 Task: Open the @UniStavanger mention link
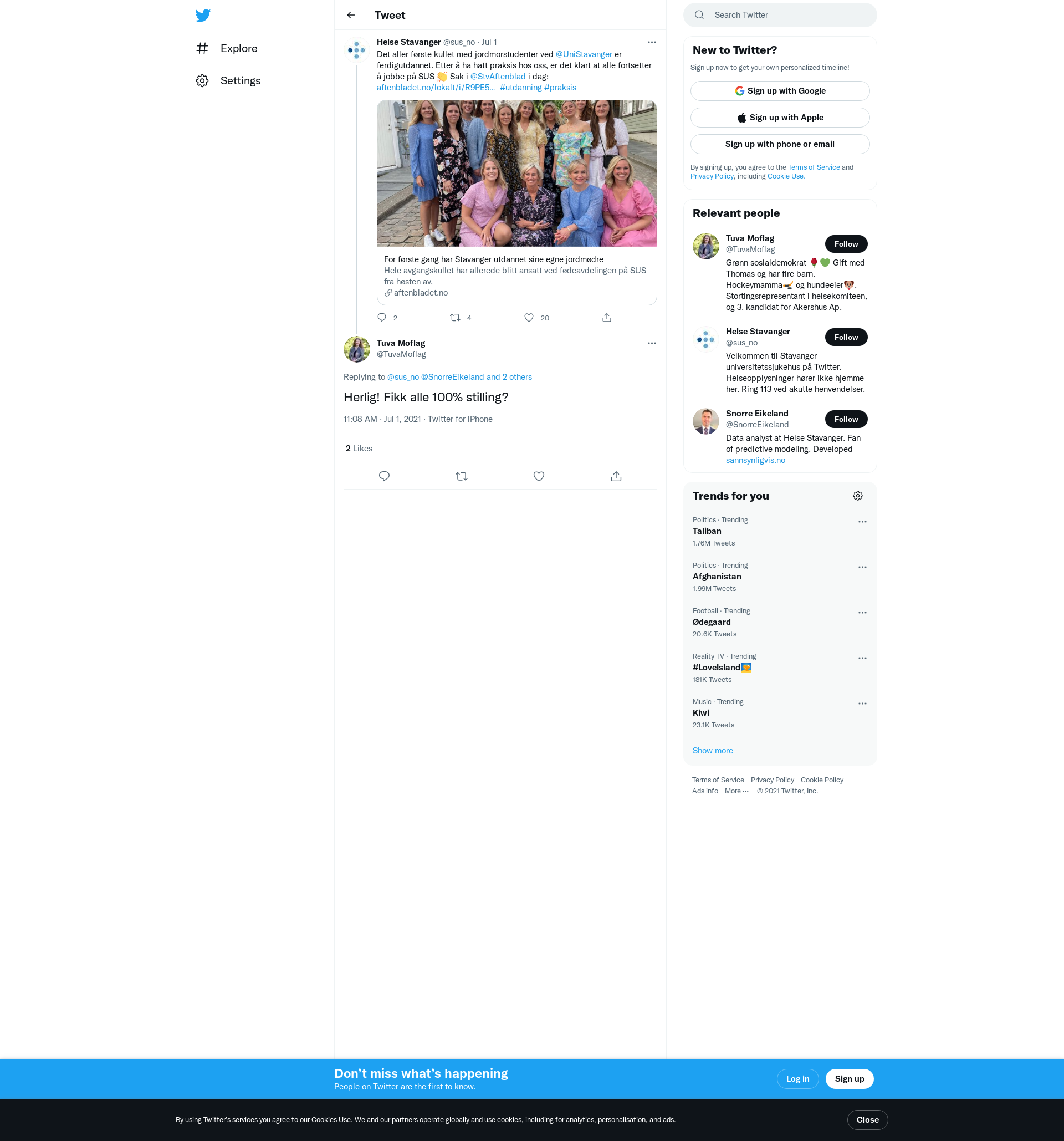pos(584,54)
